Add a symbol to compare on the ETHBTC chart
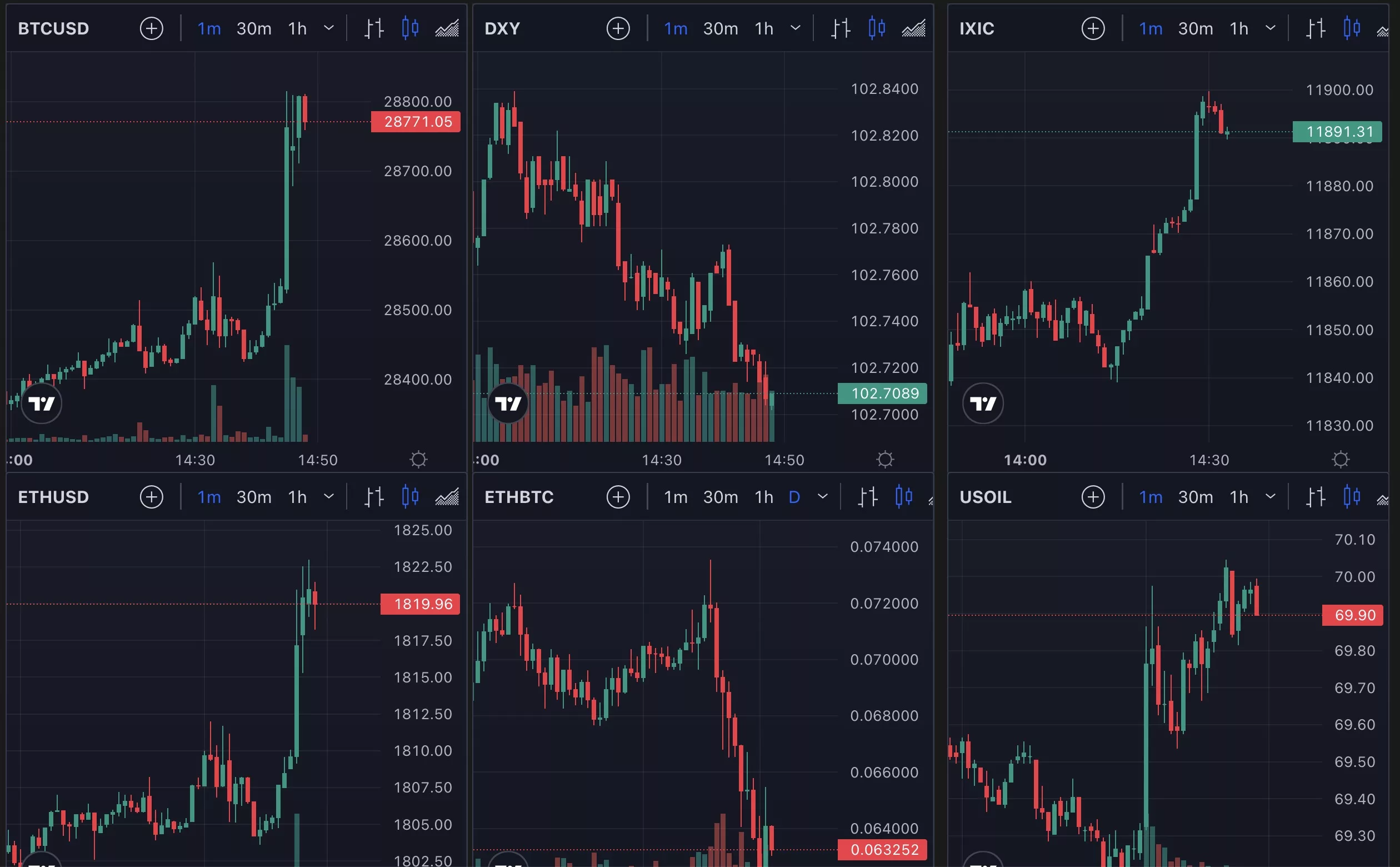 [x=618, y=496]
